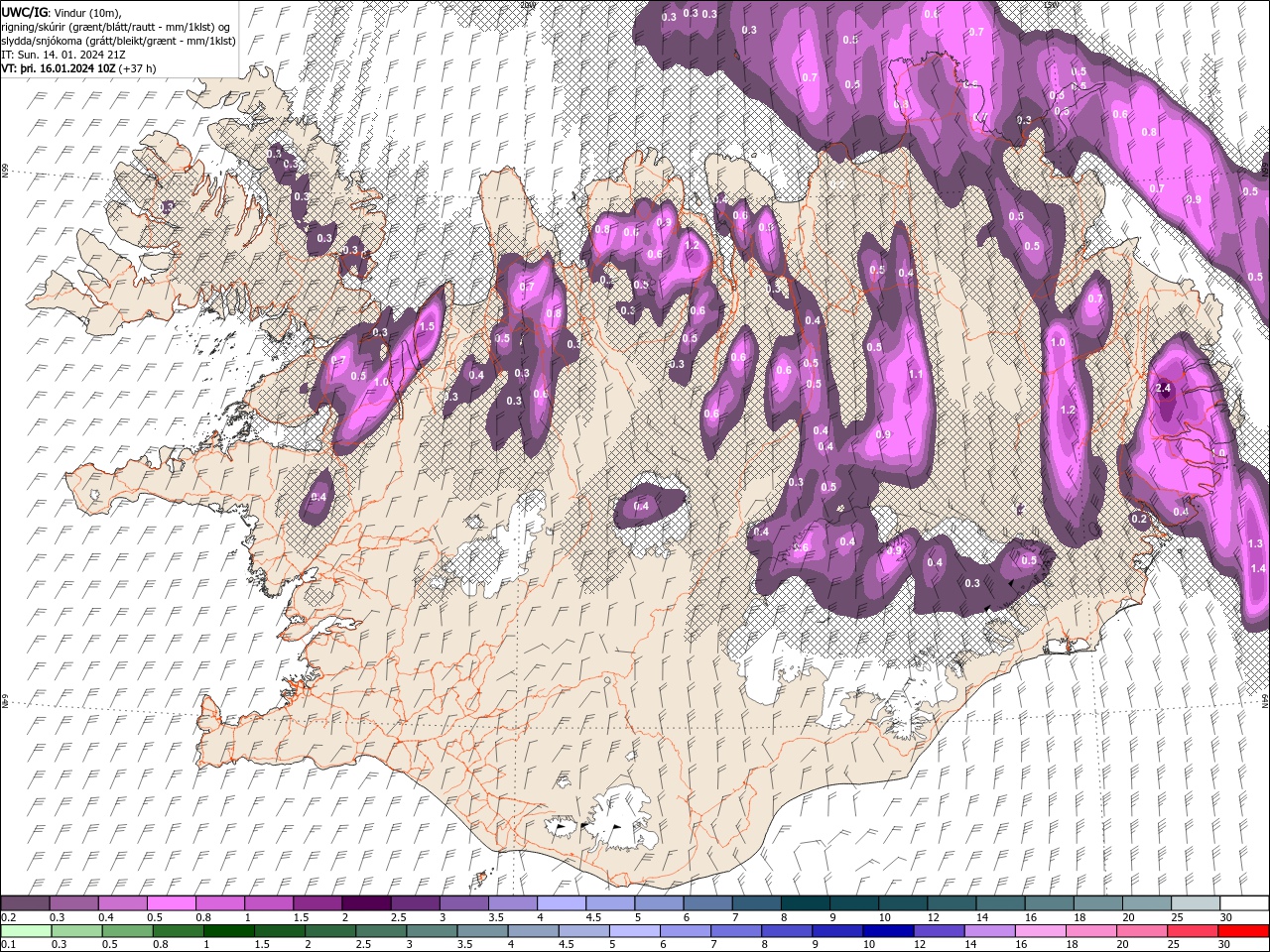Viewport: 1270px width, 952px height.
Task: Select the light pink 16 rain legend swatch
Action: 1042,931
